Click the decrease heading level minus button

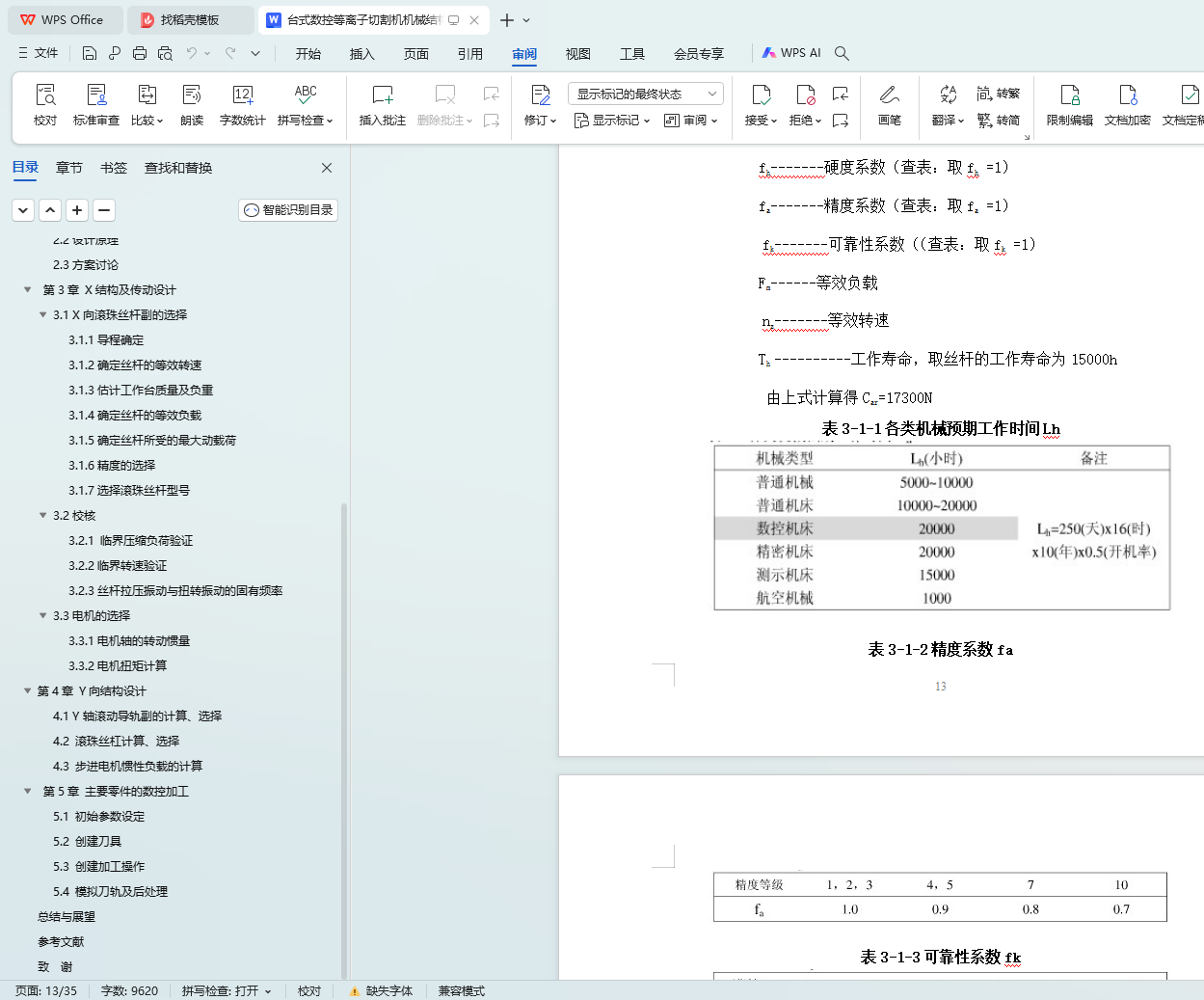104,209
